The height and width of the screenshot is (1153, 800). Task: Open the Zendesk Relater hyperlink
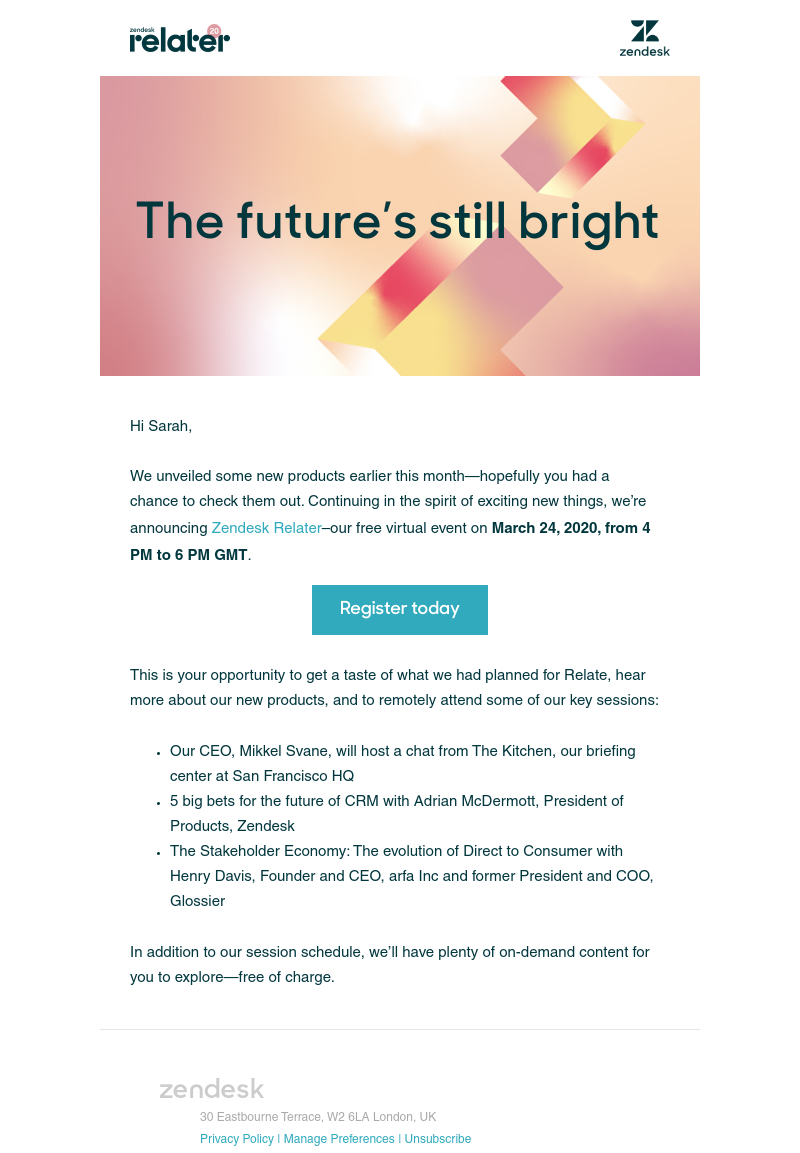(x=266, y=528)
